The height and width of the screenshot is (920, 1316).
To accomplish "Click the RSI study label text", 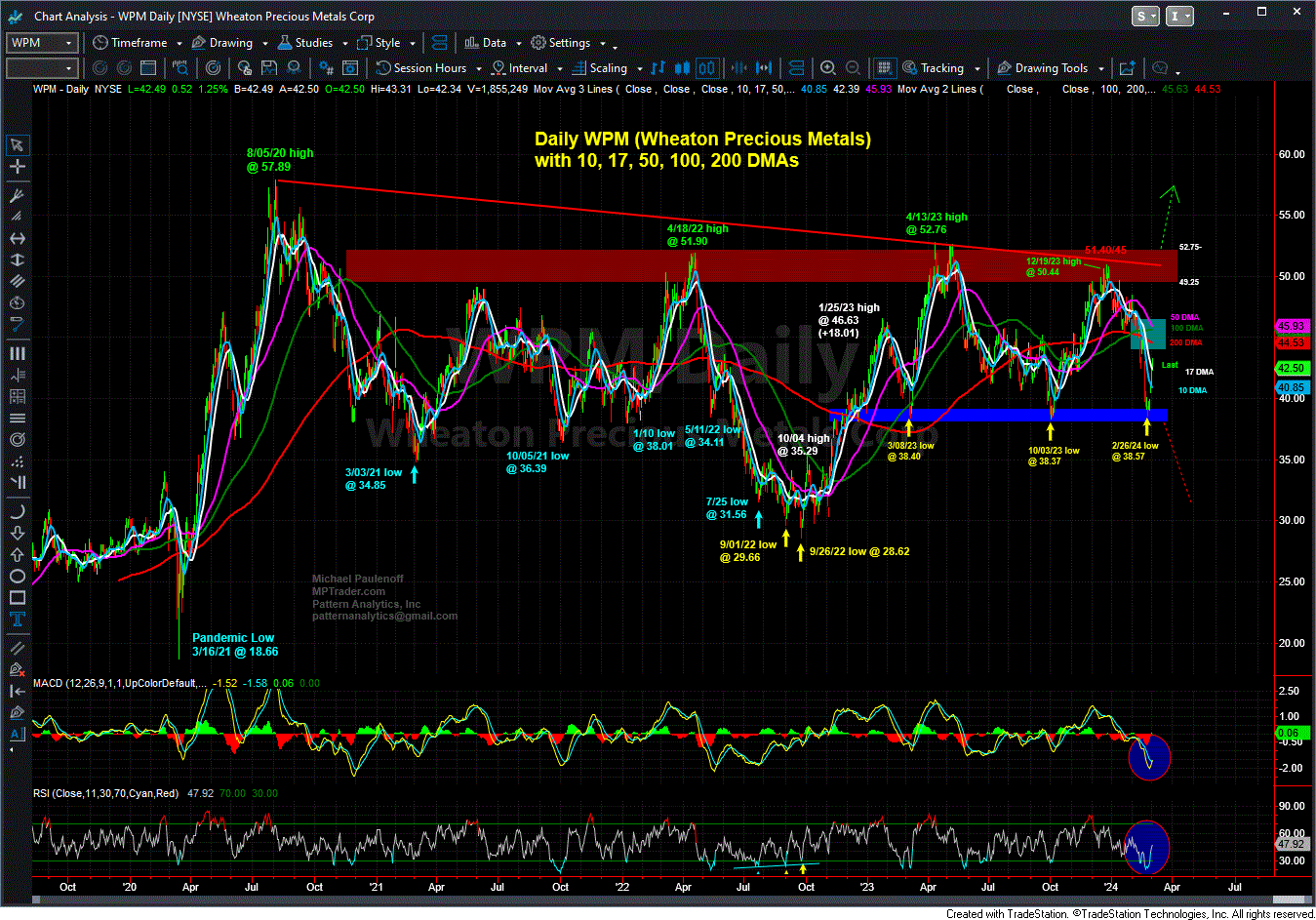I will point(106,793).
